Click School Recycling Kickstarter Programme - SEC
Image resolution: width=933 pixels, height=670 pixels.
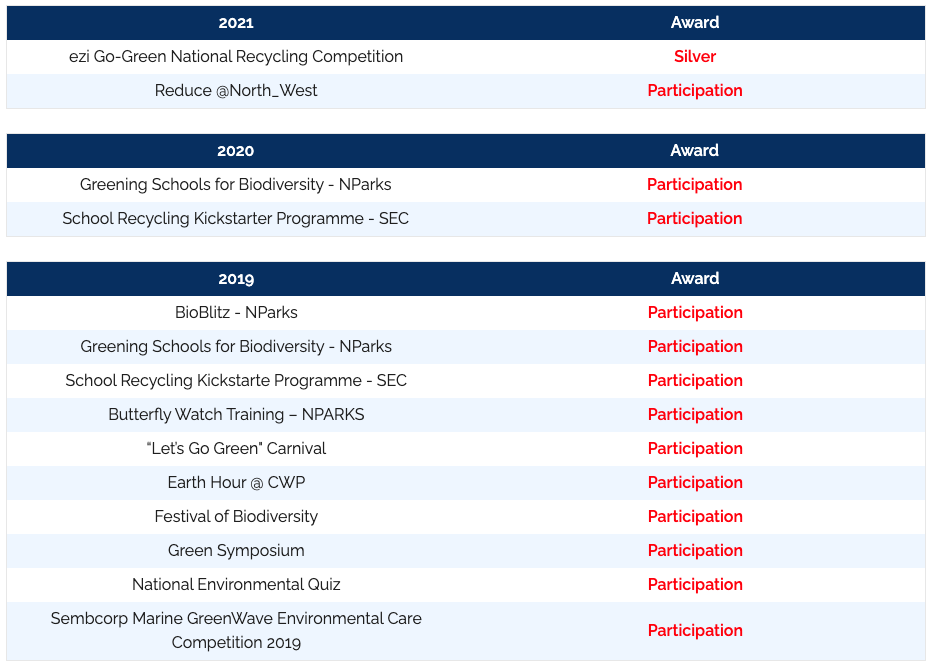[236, 219]
